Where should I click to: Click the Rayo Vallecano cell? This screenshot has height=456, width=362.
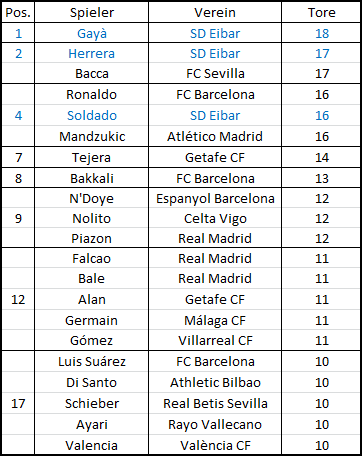click(215, 424)
